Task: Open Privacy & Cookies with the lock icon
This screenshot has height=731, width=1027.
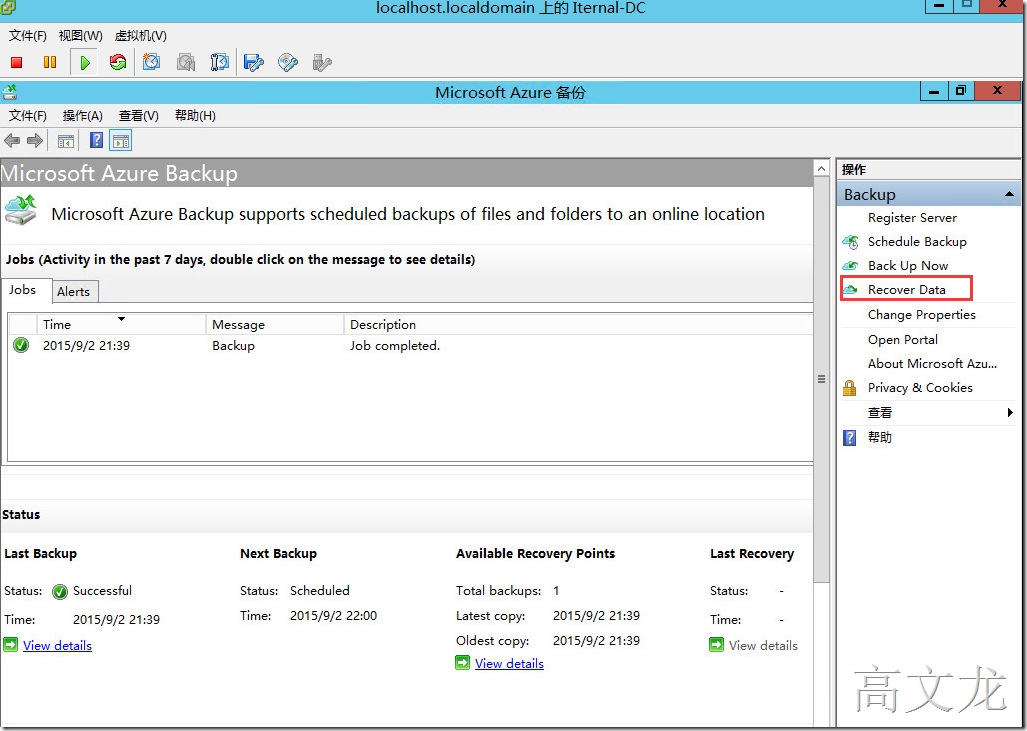Action: click(x=920, y=388)
